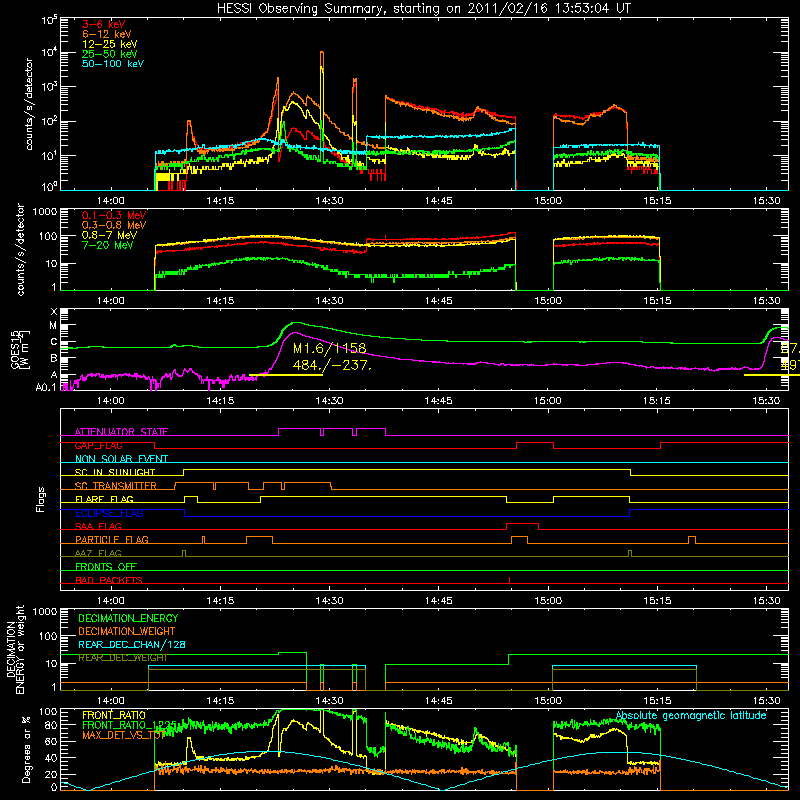Select the vertical Flags axis title
The width and height of the screenshot is (800, 800).
40,499
